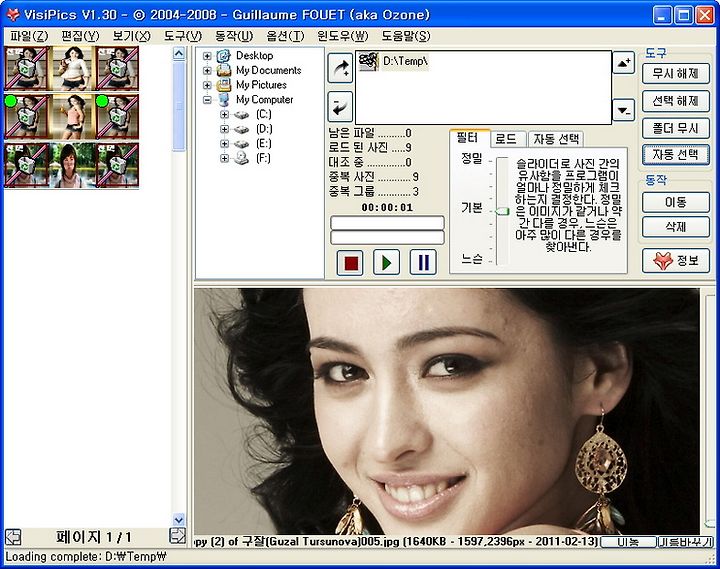The height and width of the screenshot is (569, 720).
Task: Open the 편집(Y) menu
Action: 80,36
